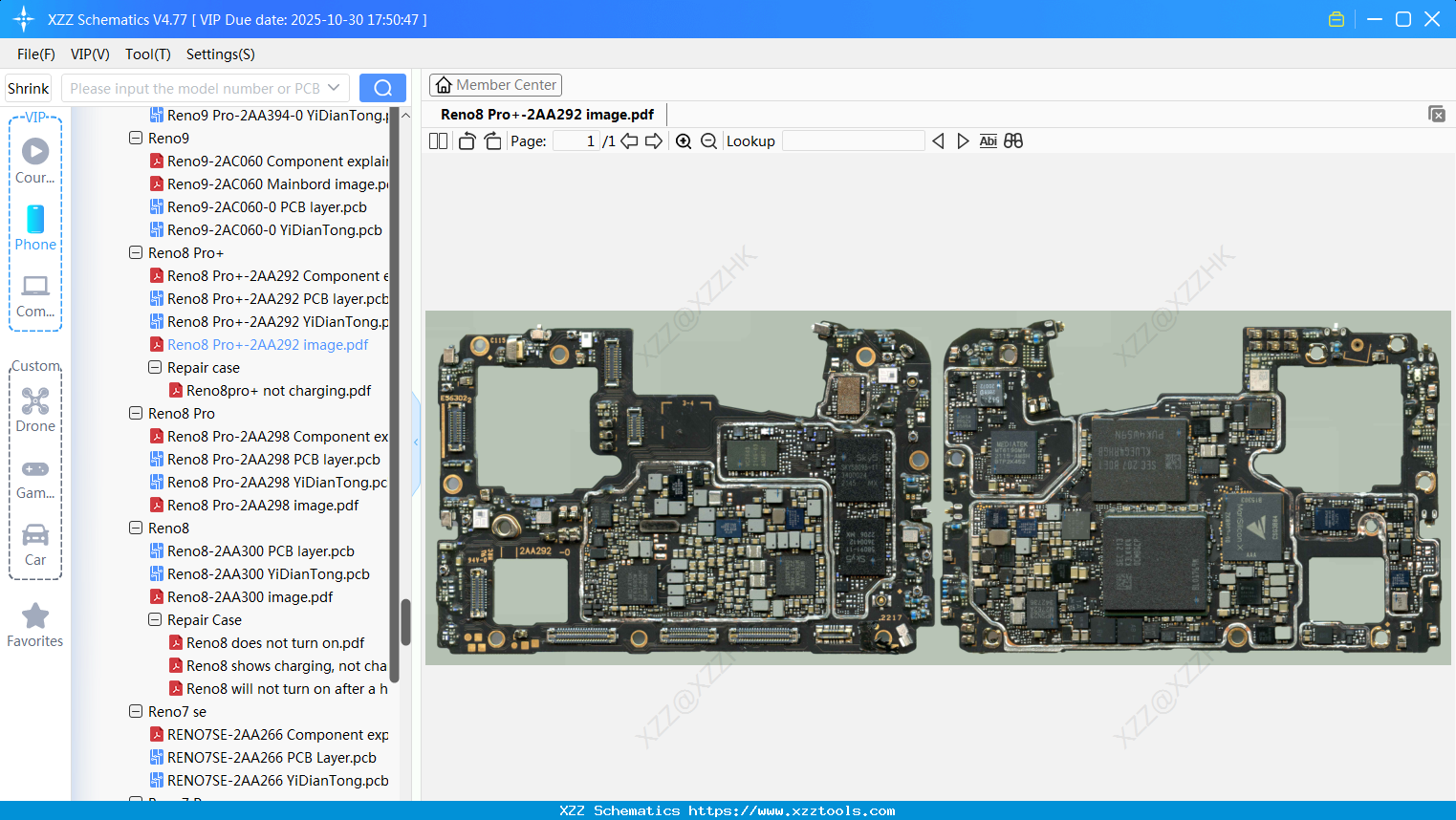Click the file tree vertical scrollbar thumb
1456x820 pixels.
(x=405, y=622)
